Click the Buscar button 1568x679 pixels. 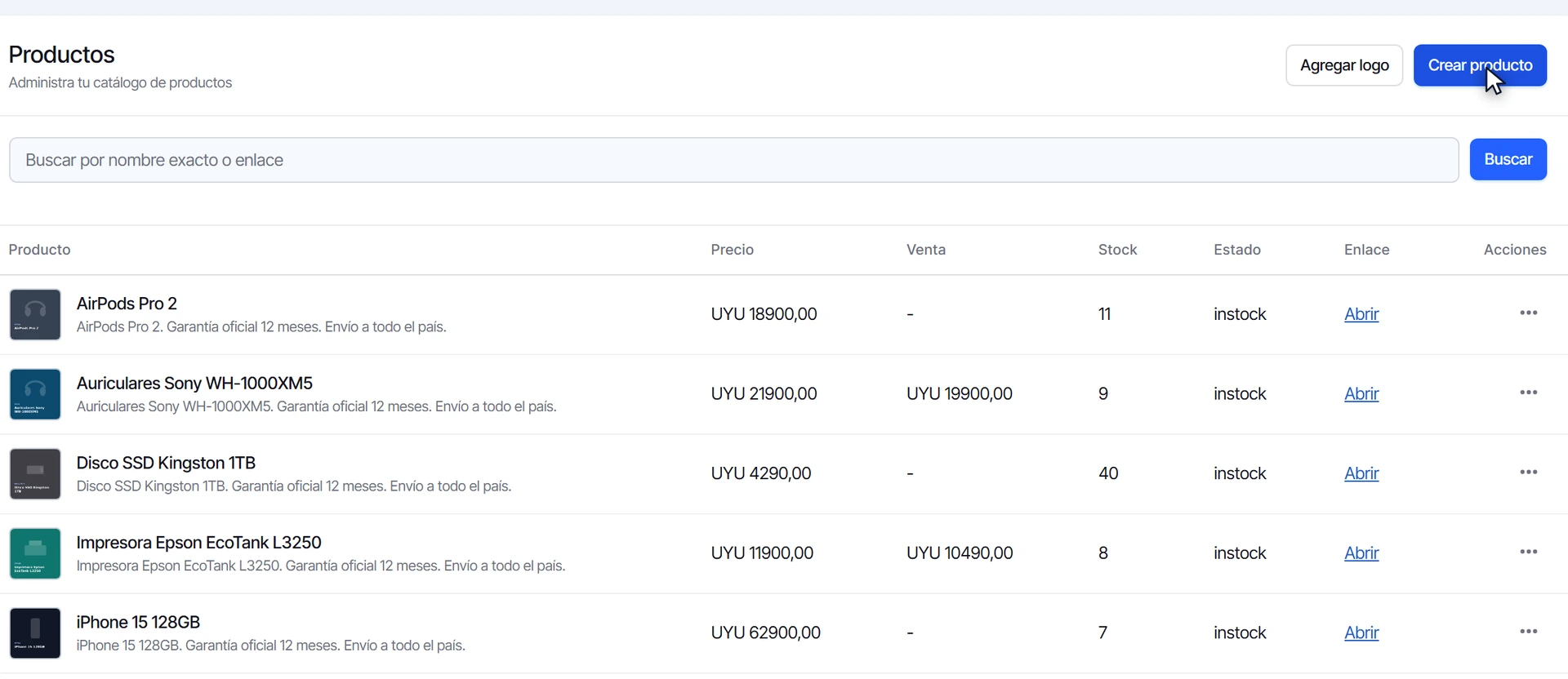[1508, 159]
